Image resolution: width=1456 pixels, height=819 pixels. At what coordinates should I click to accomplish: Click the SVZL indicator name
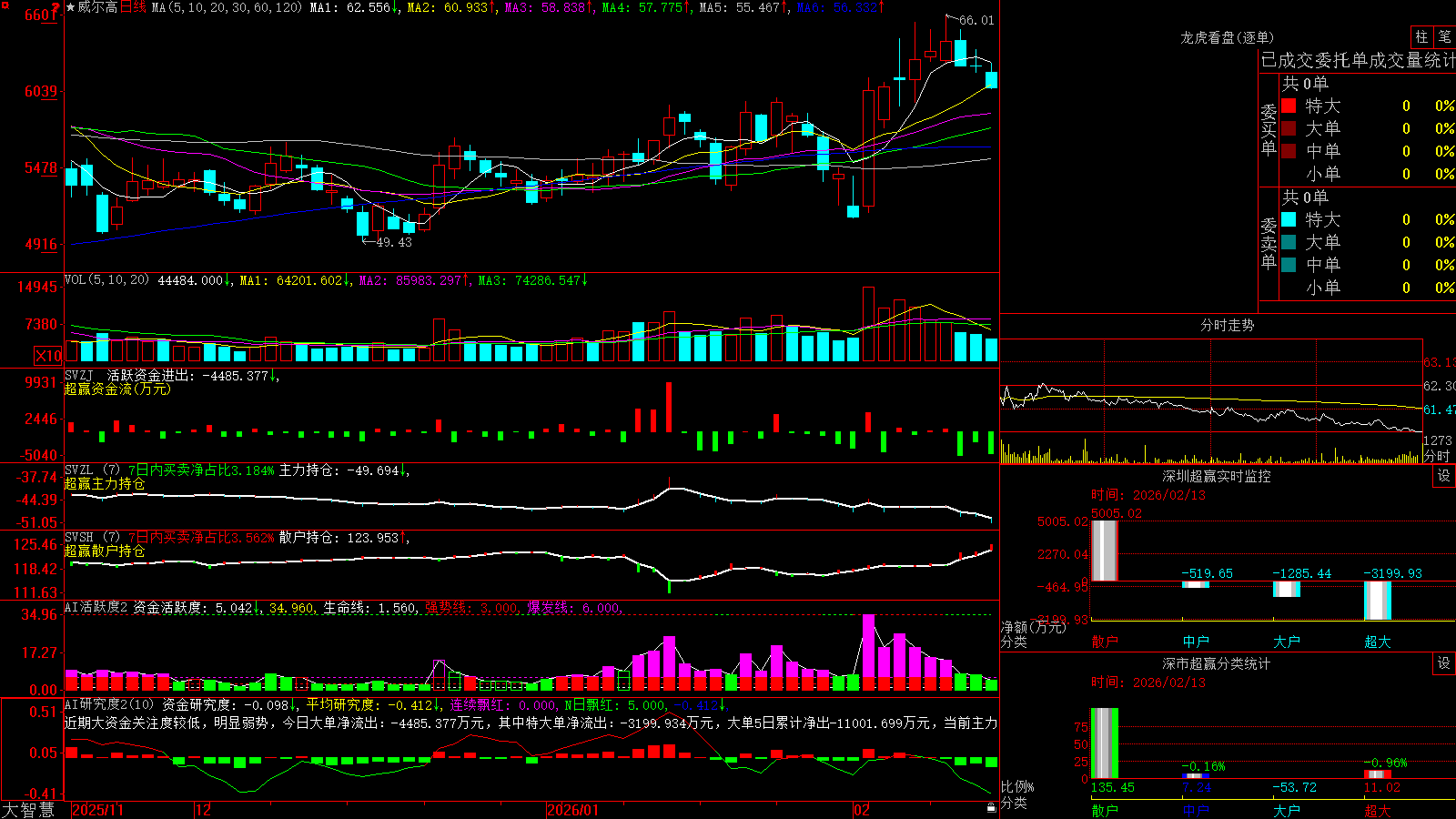[x=79, y=470]
